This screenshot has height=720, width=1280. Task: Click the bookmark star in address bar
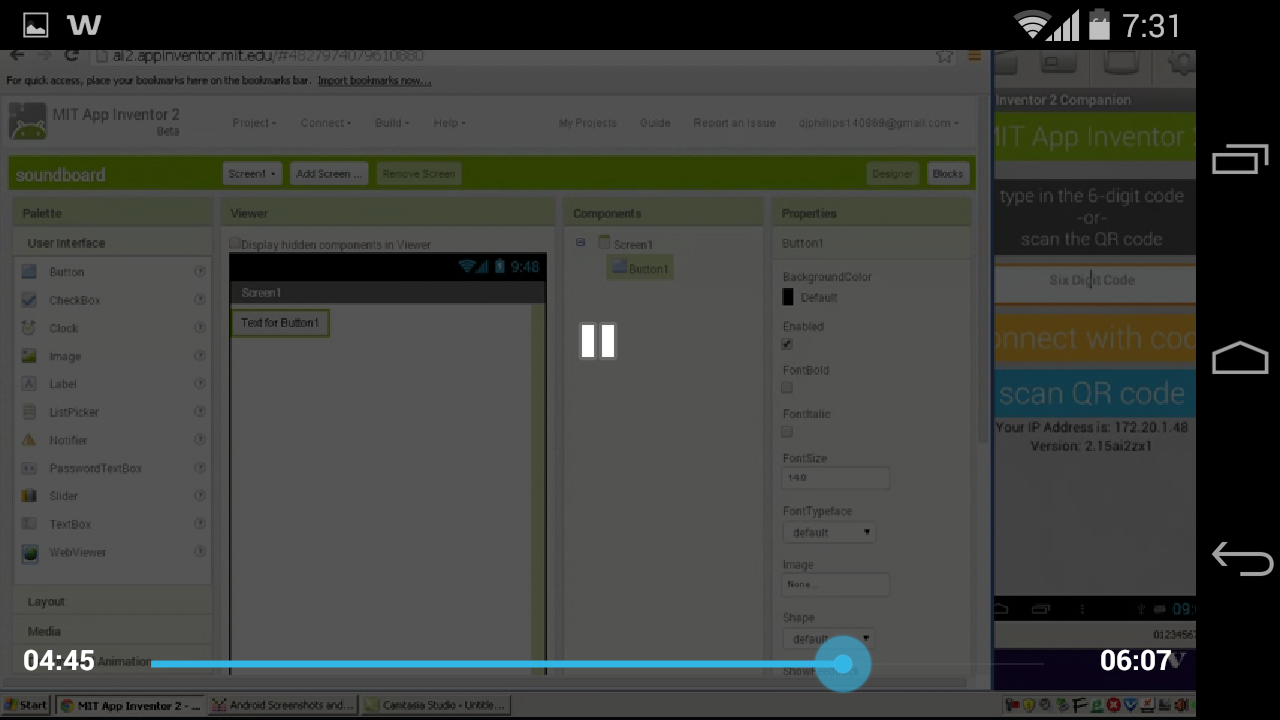pos(944,57)
